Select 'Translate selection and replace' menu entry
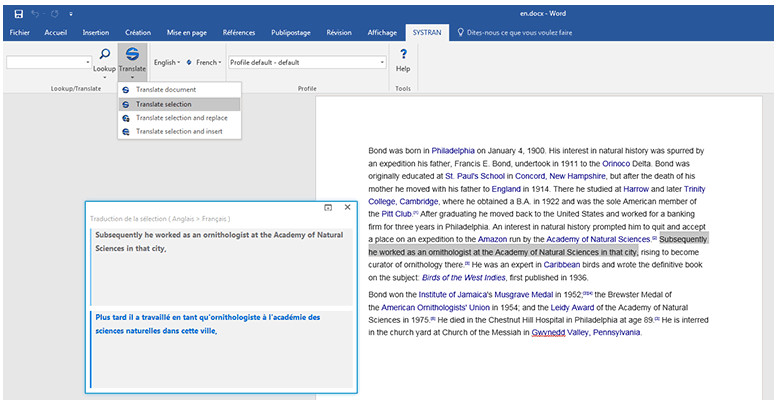Image resolution: width=776 pixels, height=405 pixels. tap(181, 117)
